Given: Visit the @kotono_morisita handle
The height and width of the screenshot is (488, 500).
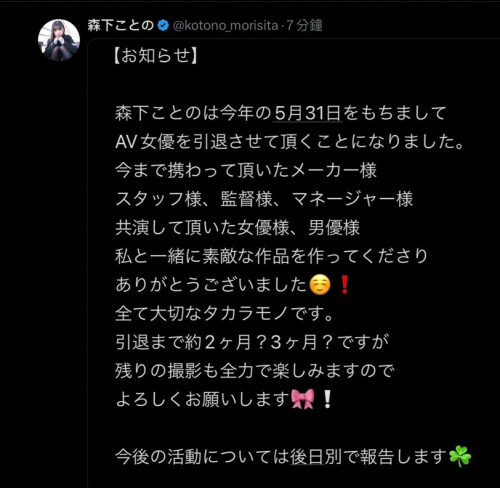Looking at the screenshot, I should [x=225, y=26].
